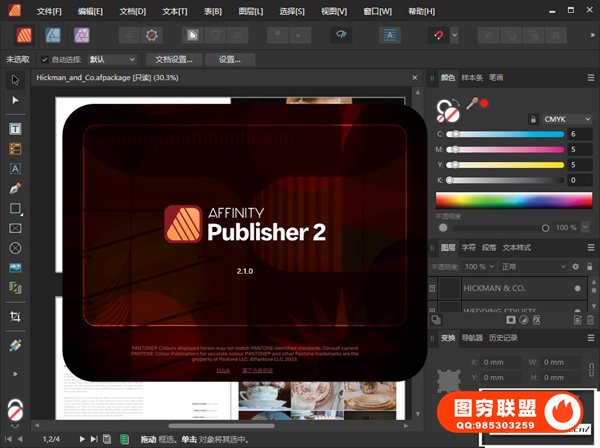Click the eyedropper color picker icon

click(470, 102)
